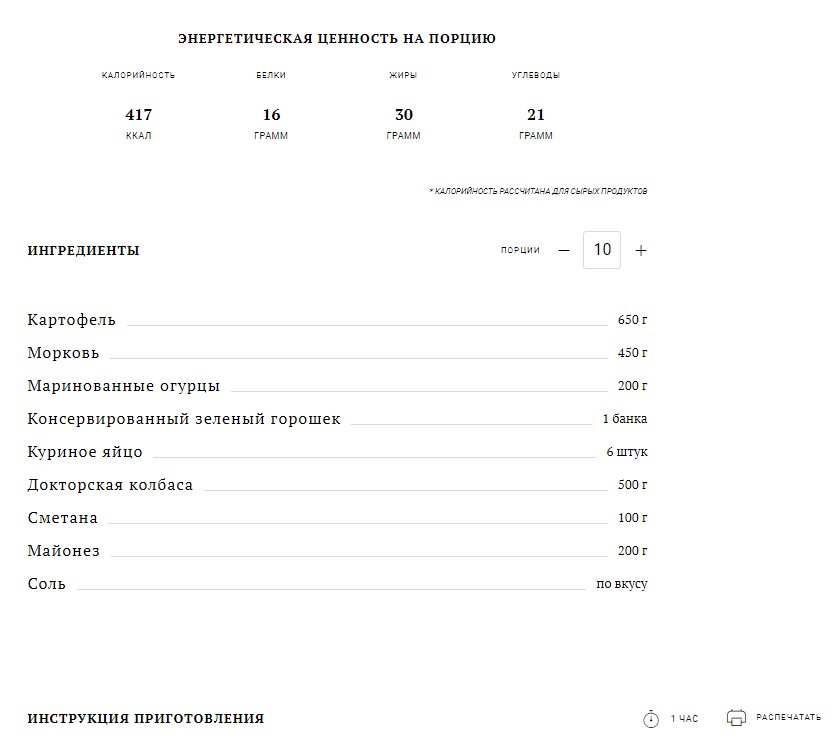Decrease portions with the minus icon
This screenshot has width=840, height=750.
(x=564, y=250)
